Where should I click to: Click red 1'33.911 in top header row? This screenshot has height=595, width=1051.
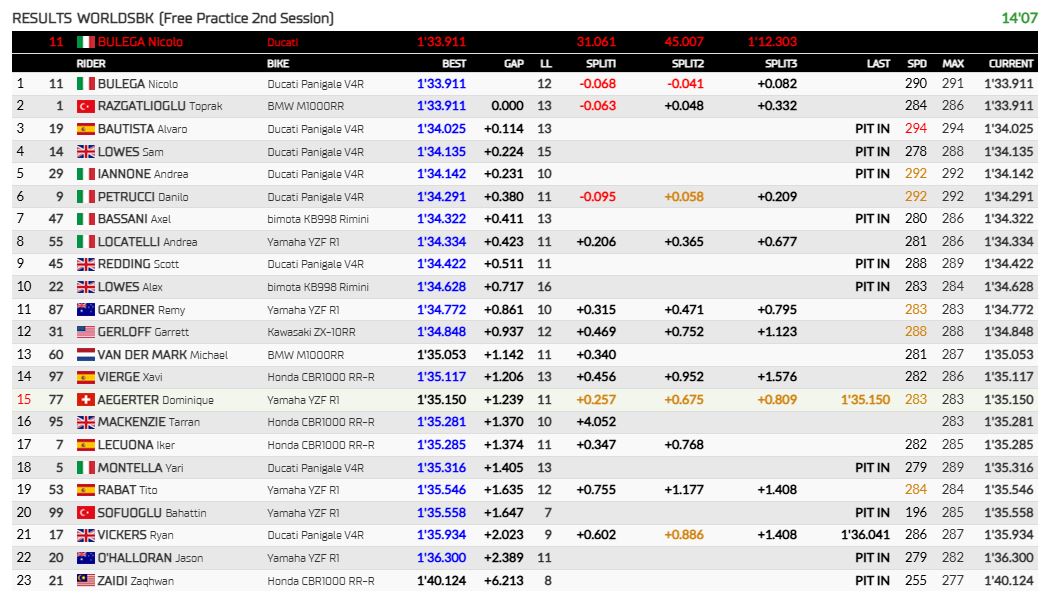point(441,42)
